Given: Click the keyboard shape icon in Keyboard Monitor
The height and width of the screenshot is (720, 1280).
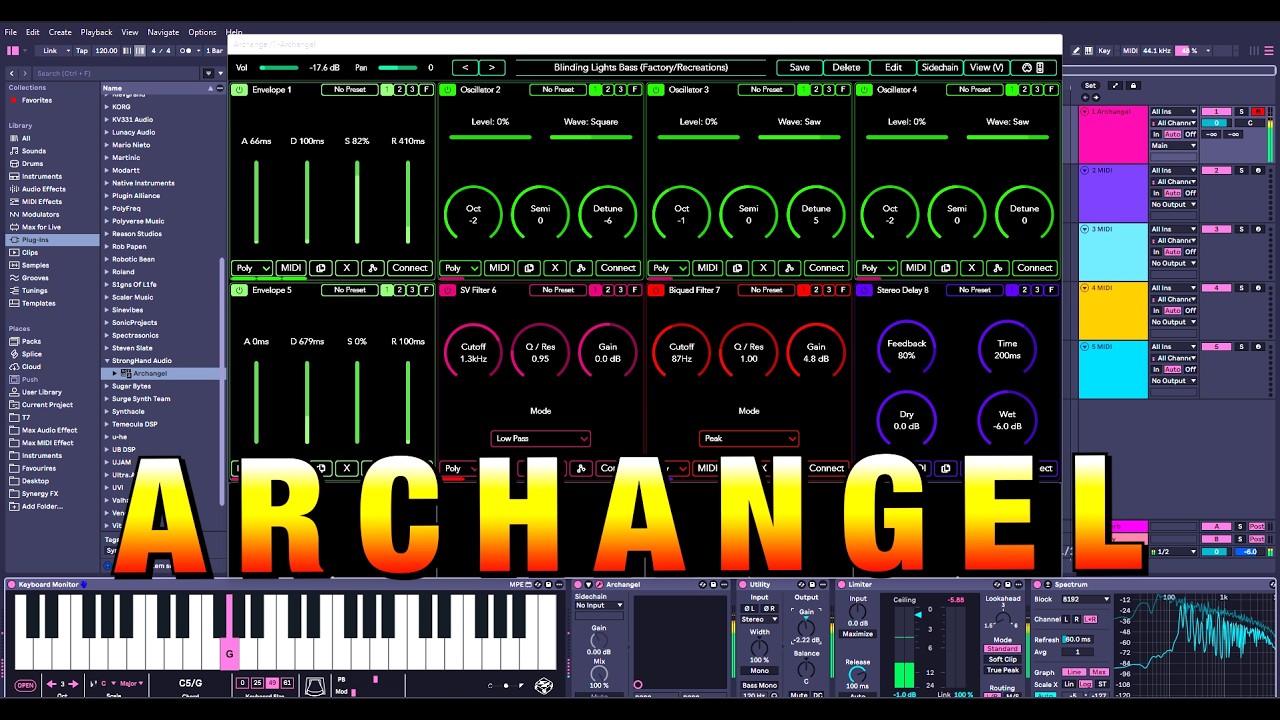Looking at the screenshot, I should [315, 685].
